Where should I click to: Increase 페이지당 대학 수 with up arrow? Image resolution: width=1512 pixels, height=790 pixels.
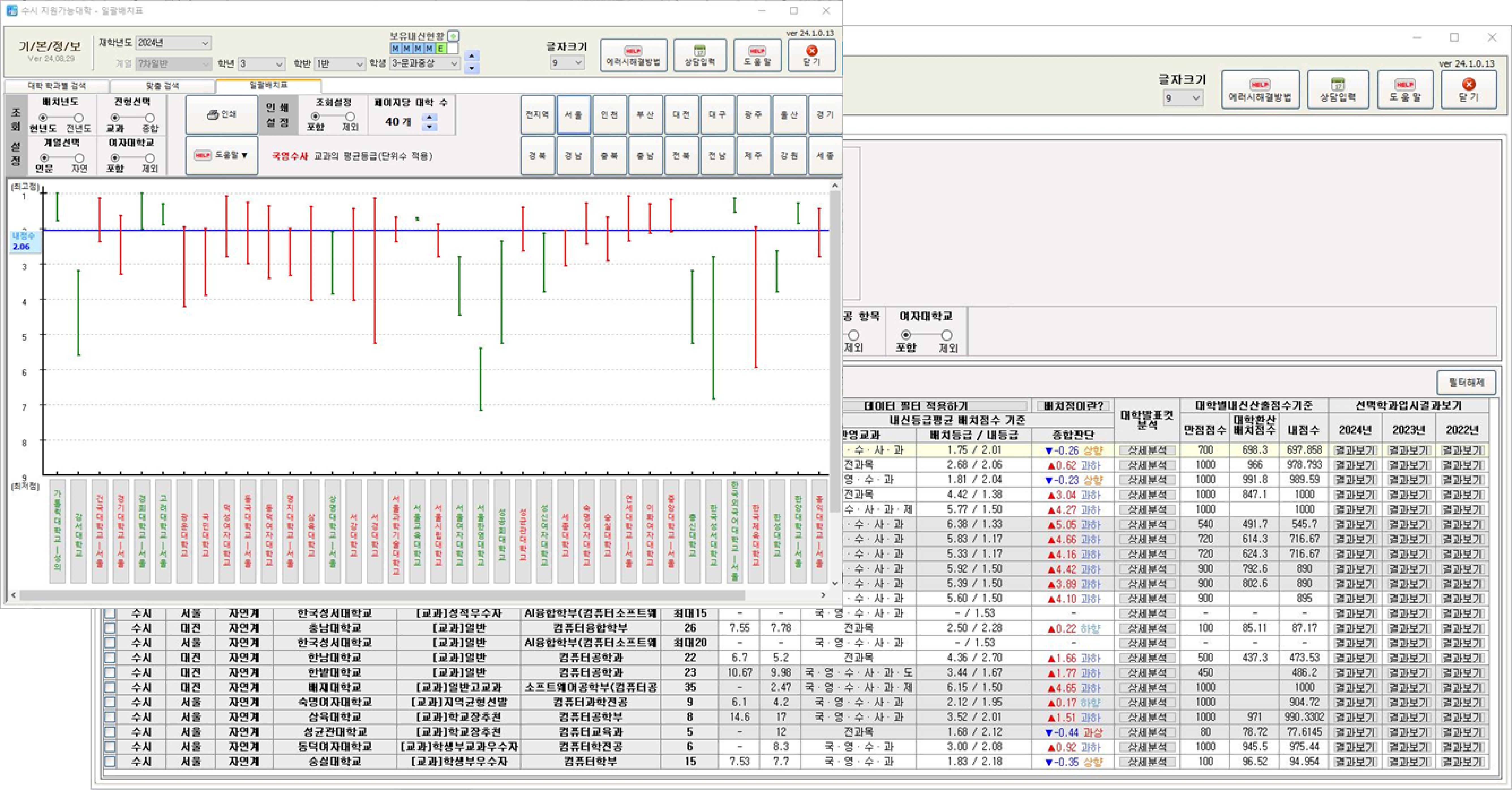pos(430,118)
